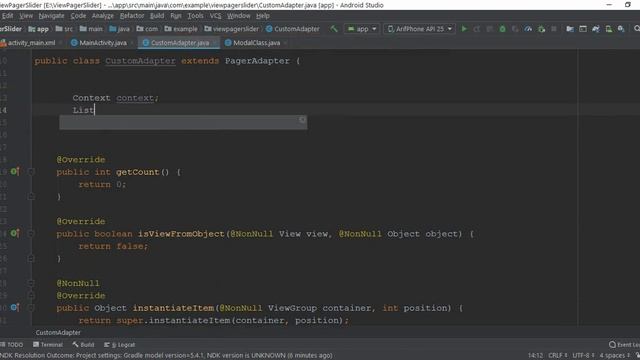
Task: Click the src breadcrumb folder
Action: tap(64, 29)
